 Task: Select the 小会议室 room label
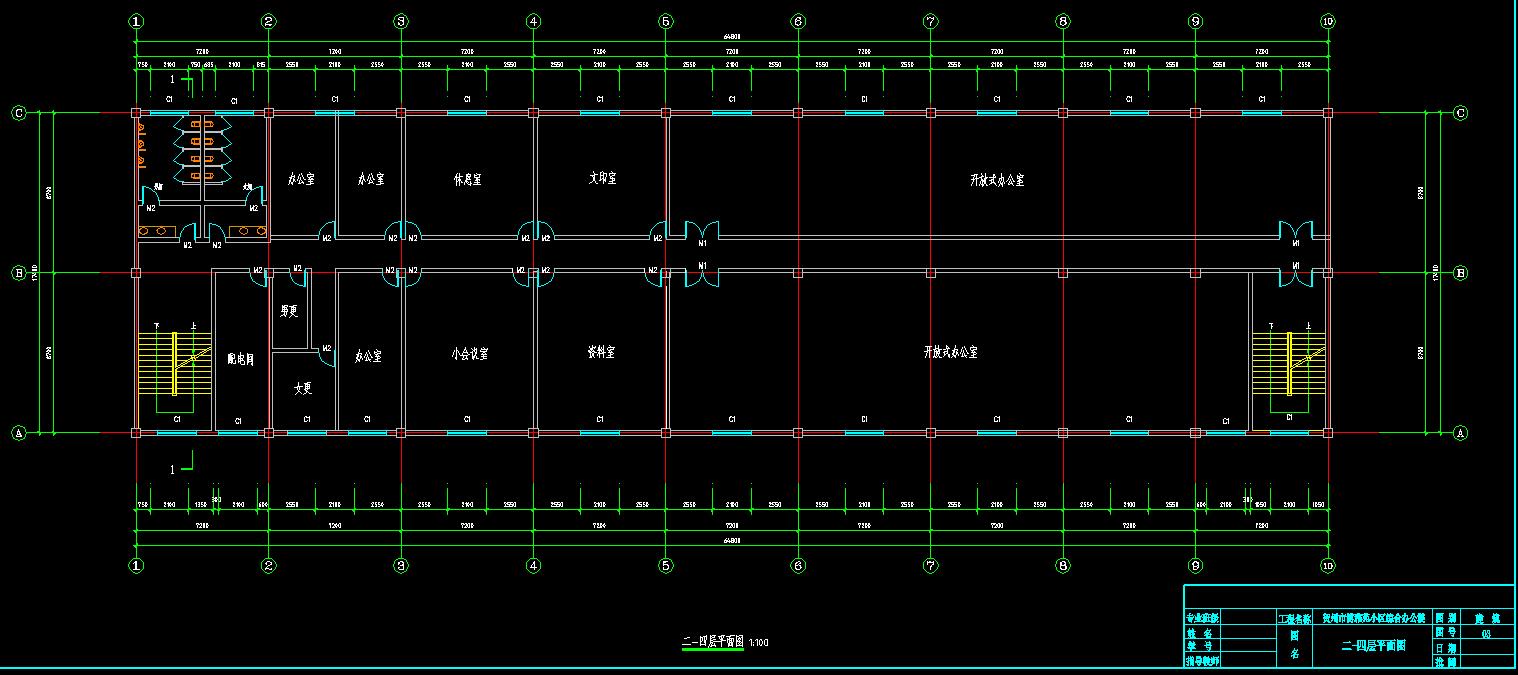(469, 354)
